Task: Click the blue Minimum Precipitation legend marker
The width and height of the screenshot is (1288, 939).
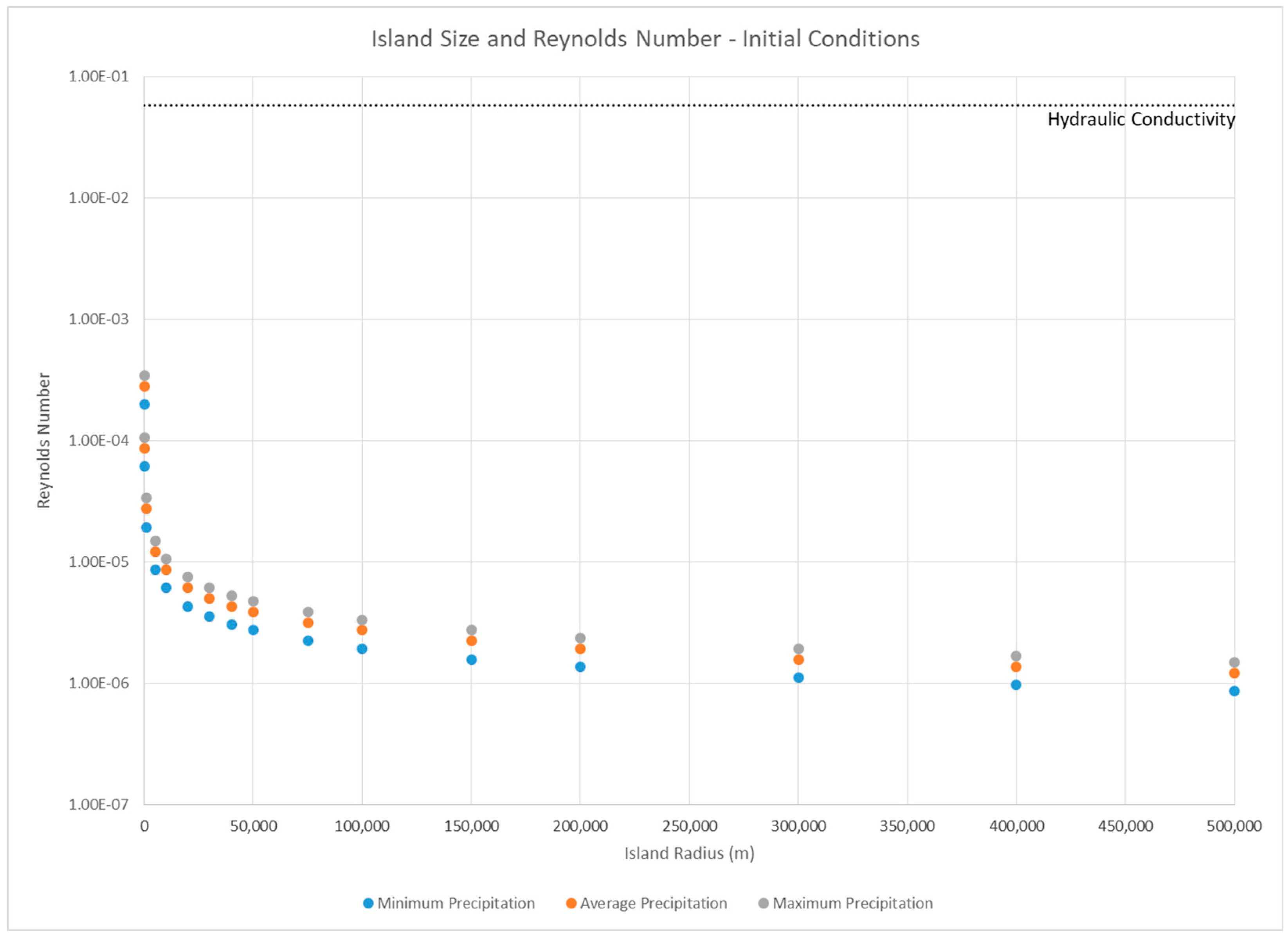Action: [368, 903]
